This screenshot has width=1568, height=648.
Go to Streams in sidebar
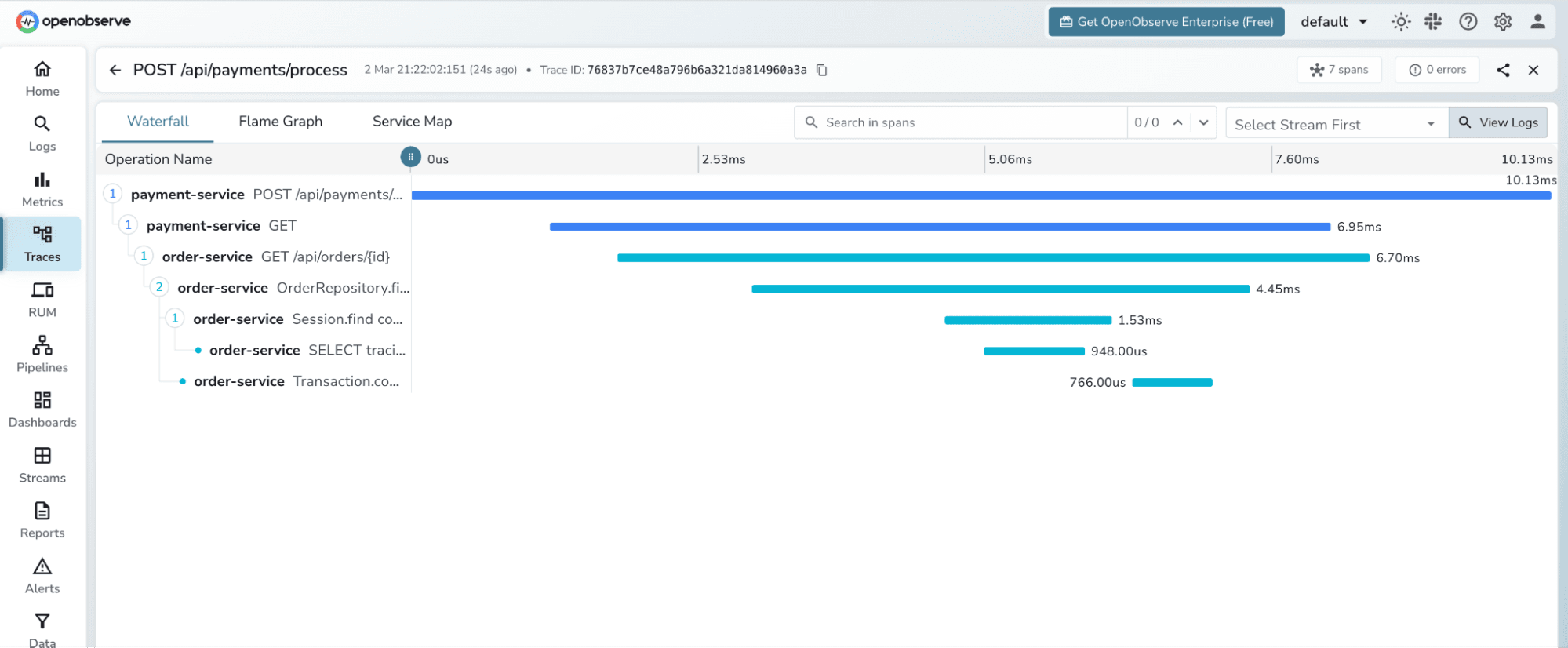[42, 466]
